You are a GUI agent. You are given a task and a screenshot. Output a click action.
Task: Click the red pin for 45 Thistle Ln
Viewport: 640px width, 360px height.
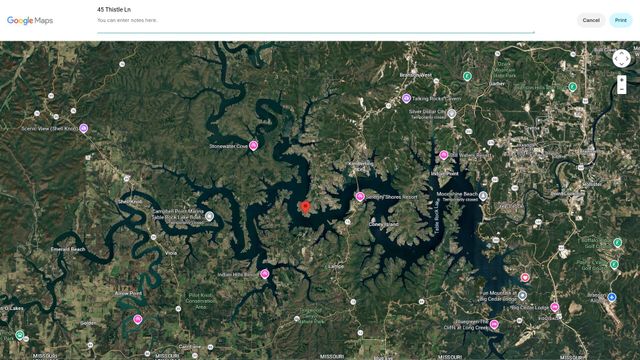[305, 207]
